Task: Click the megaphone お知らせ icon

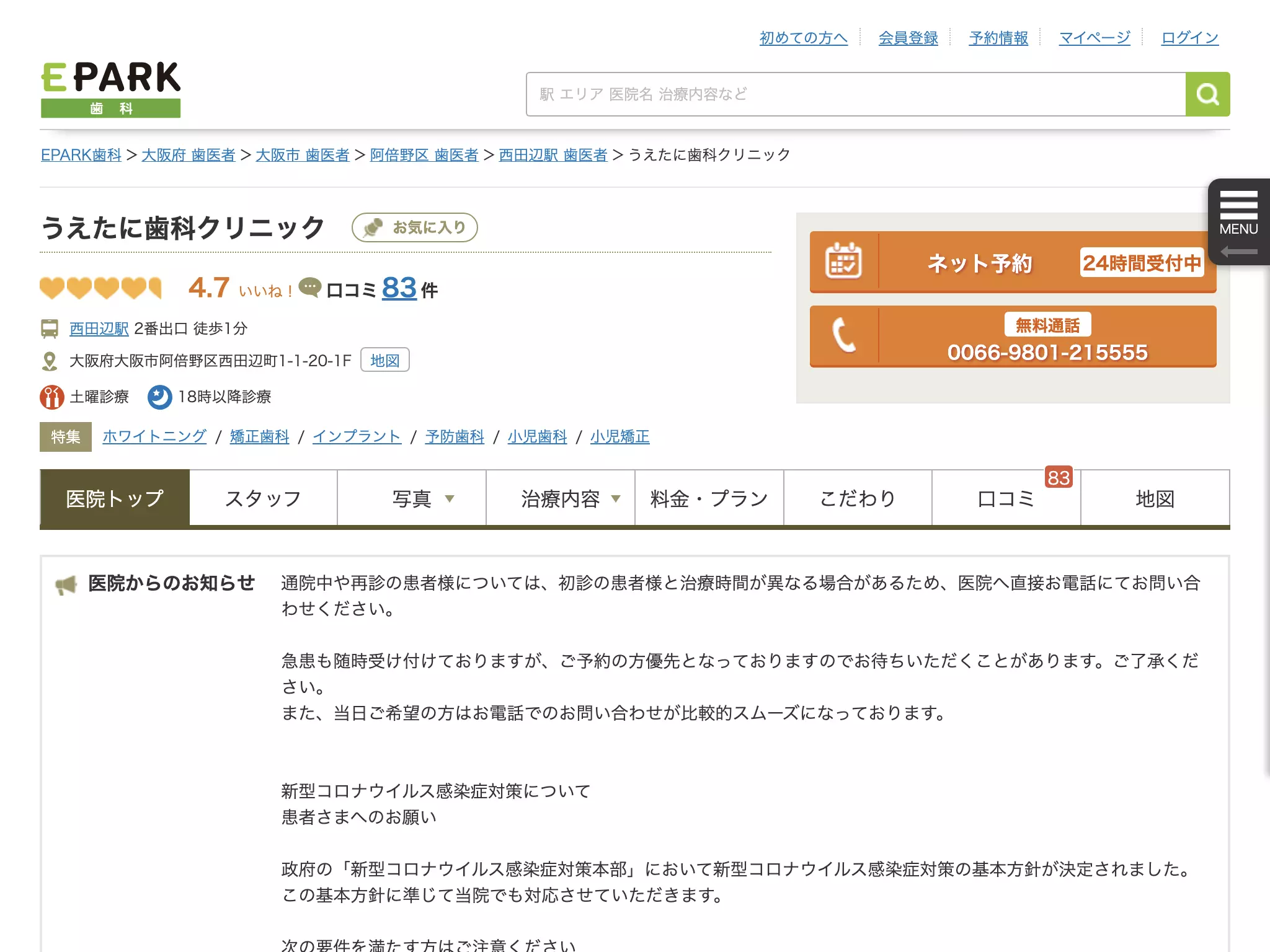Action: [66, 584]
